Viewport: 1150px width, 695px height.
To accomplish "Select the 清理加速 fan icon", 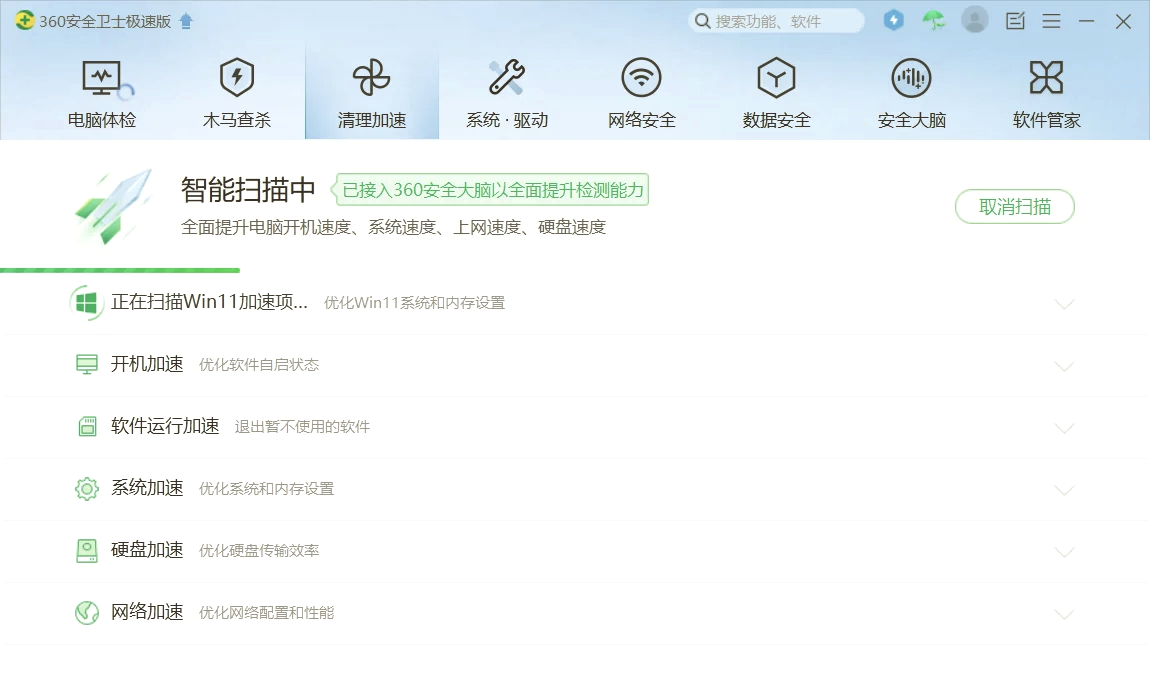I will tap(372, 77).
